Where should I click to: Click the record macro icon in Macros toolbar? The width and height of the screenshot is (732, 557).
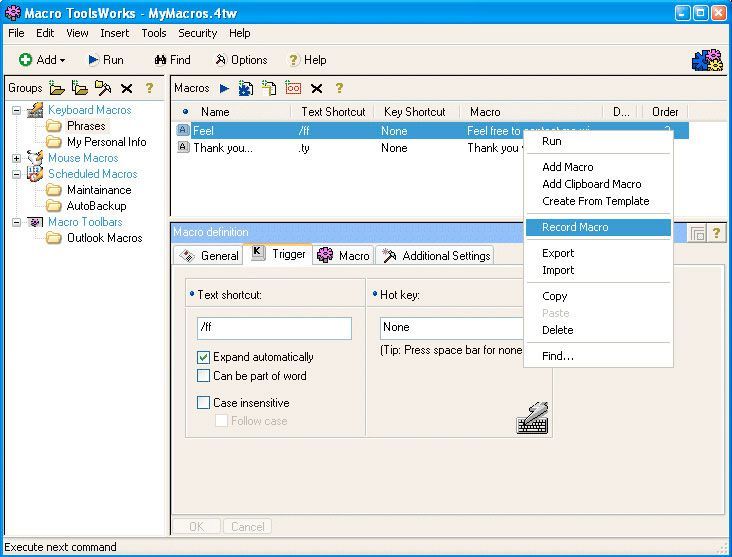293,88
